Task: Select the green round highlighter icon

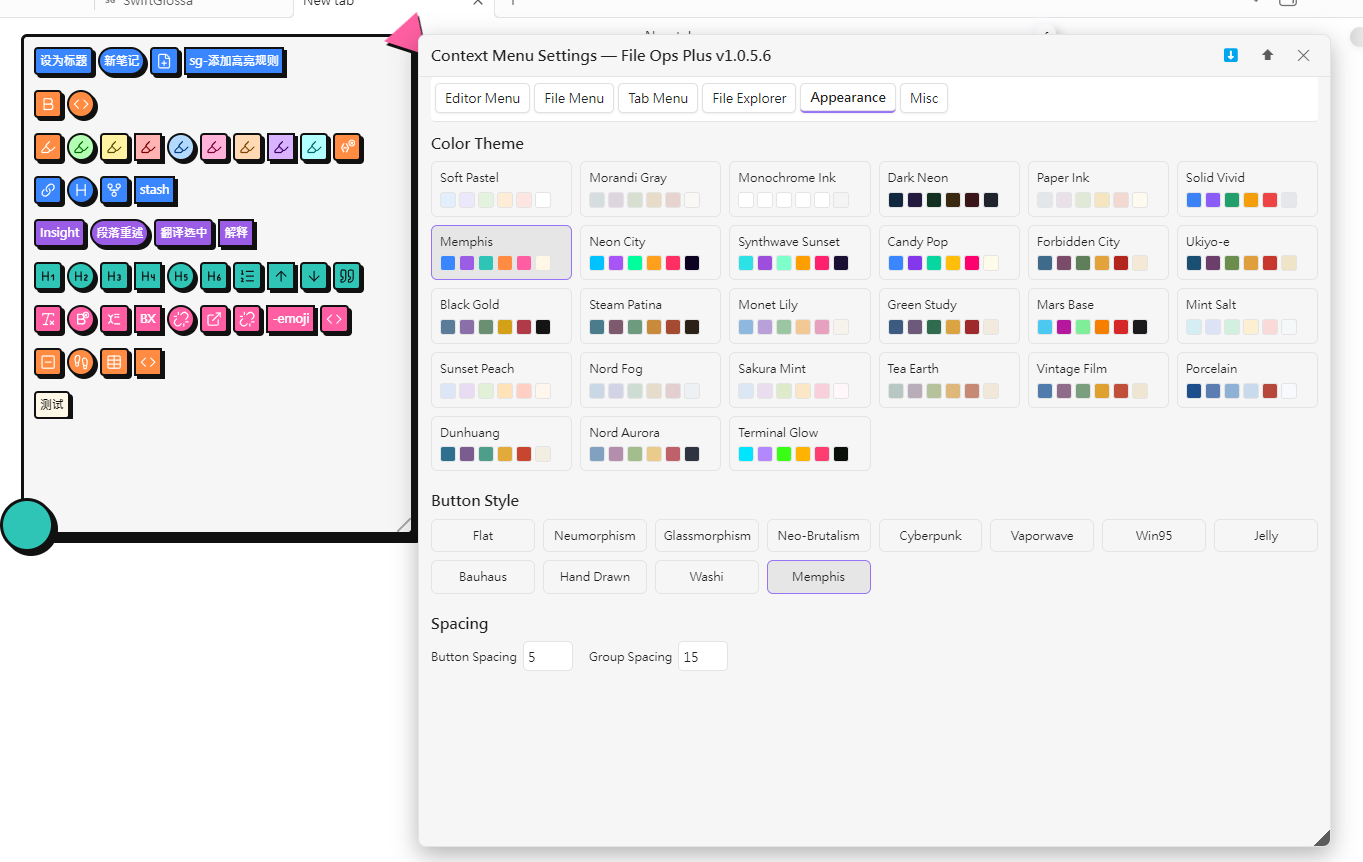Action: coord(81,147)
